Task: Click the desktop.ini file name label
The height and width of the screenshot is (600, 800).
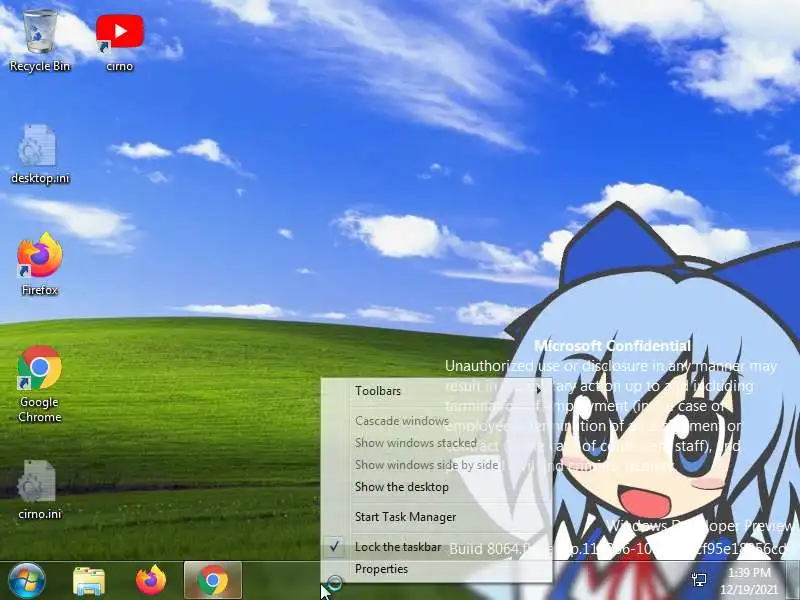Action: (x=40, y=178)
